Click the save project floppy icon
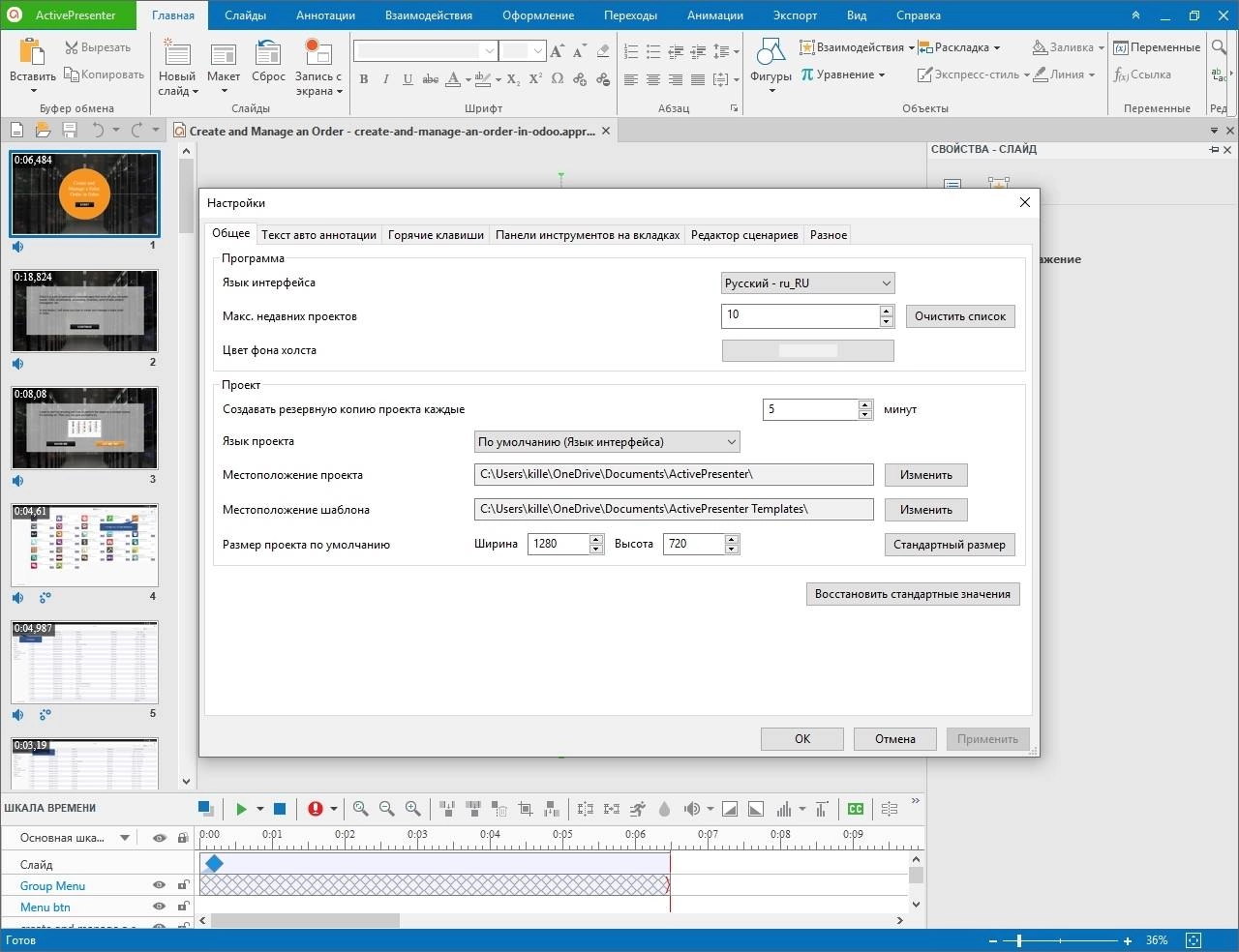The height and width of the screenshot is (952, 1239). point(70,130)
